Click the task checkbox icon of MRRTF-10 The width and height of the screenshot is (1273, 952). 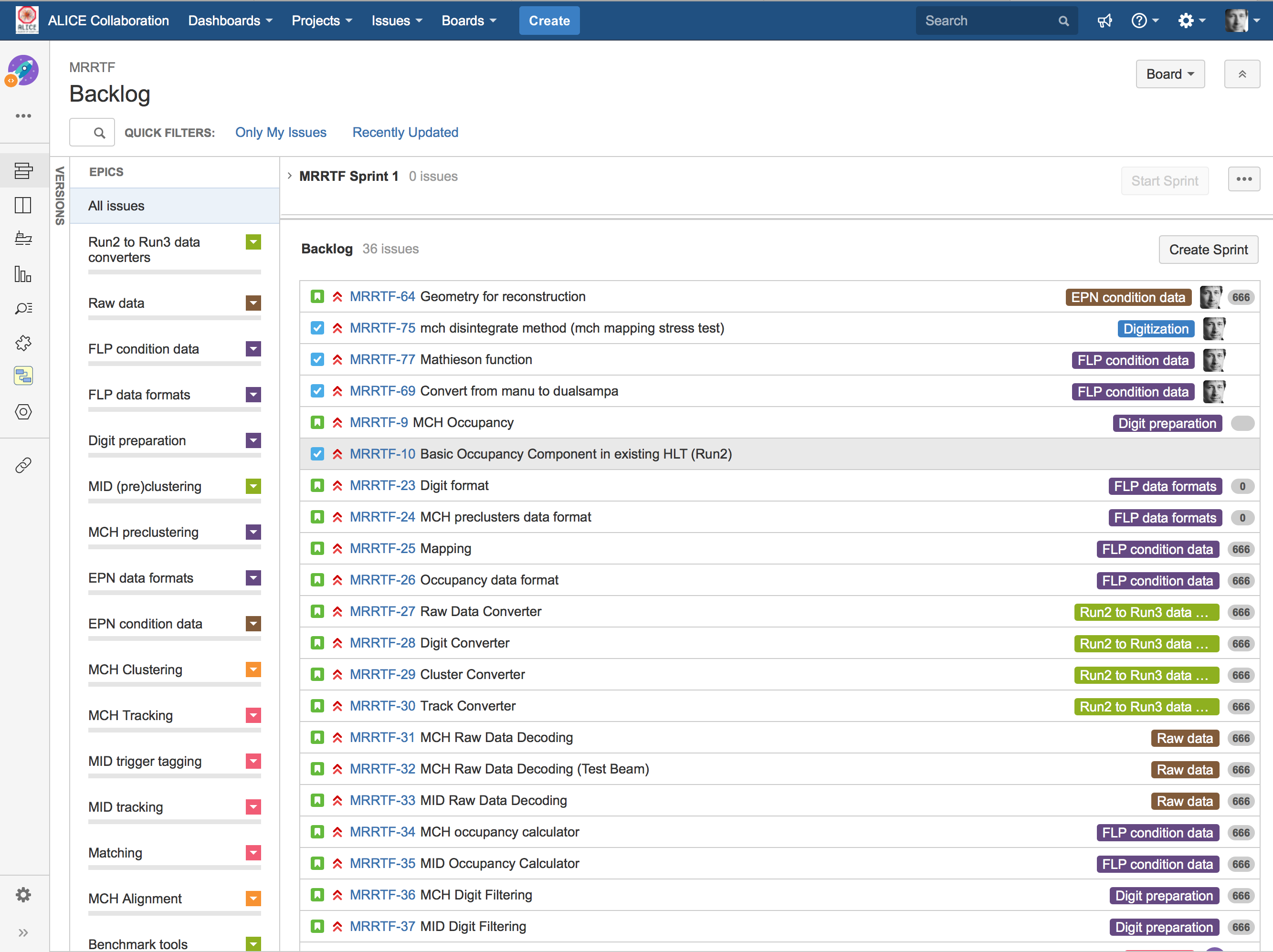(317, 454)
